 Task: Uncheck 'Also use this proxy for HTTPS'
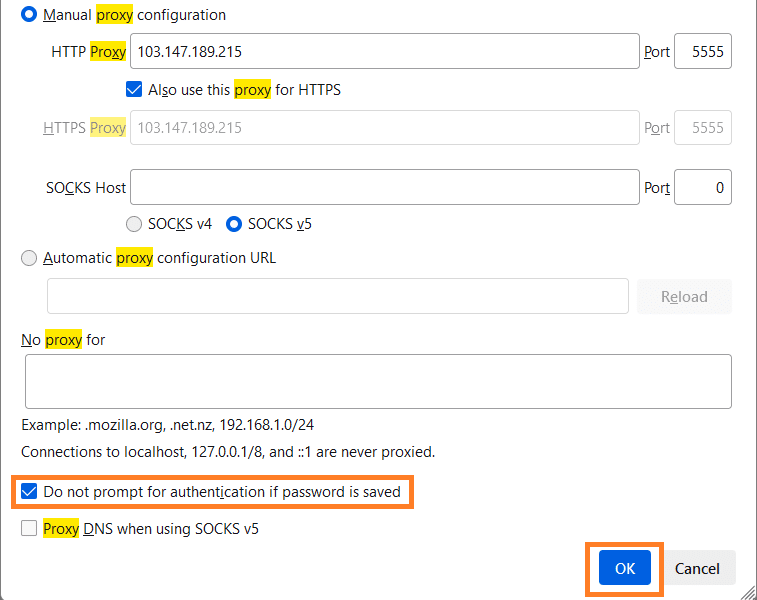click(135, 90)
